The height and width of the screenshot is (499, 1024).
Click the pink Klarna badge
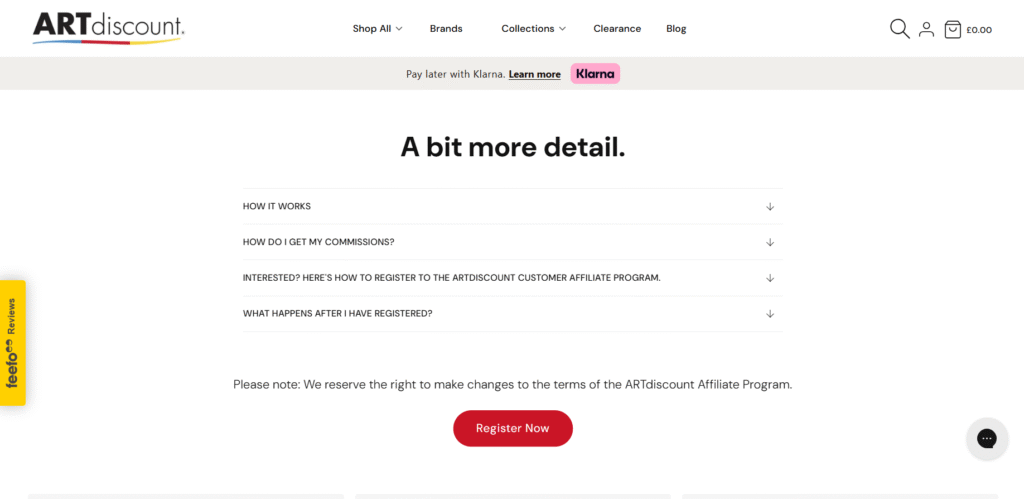point(595,74)
